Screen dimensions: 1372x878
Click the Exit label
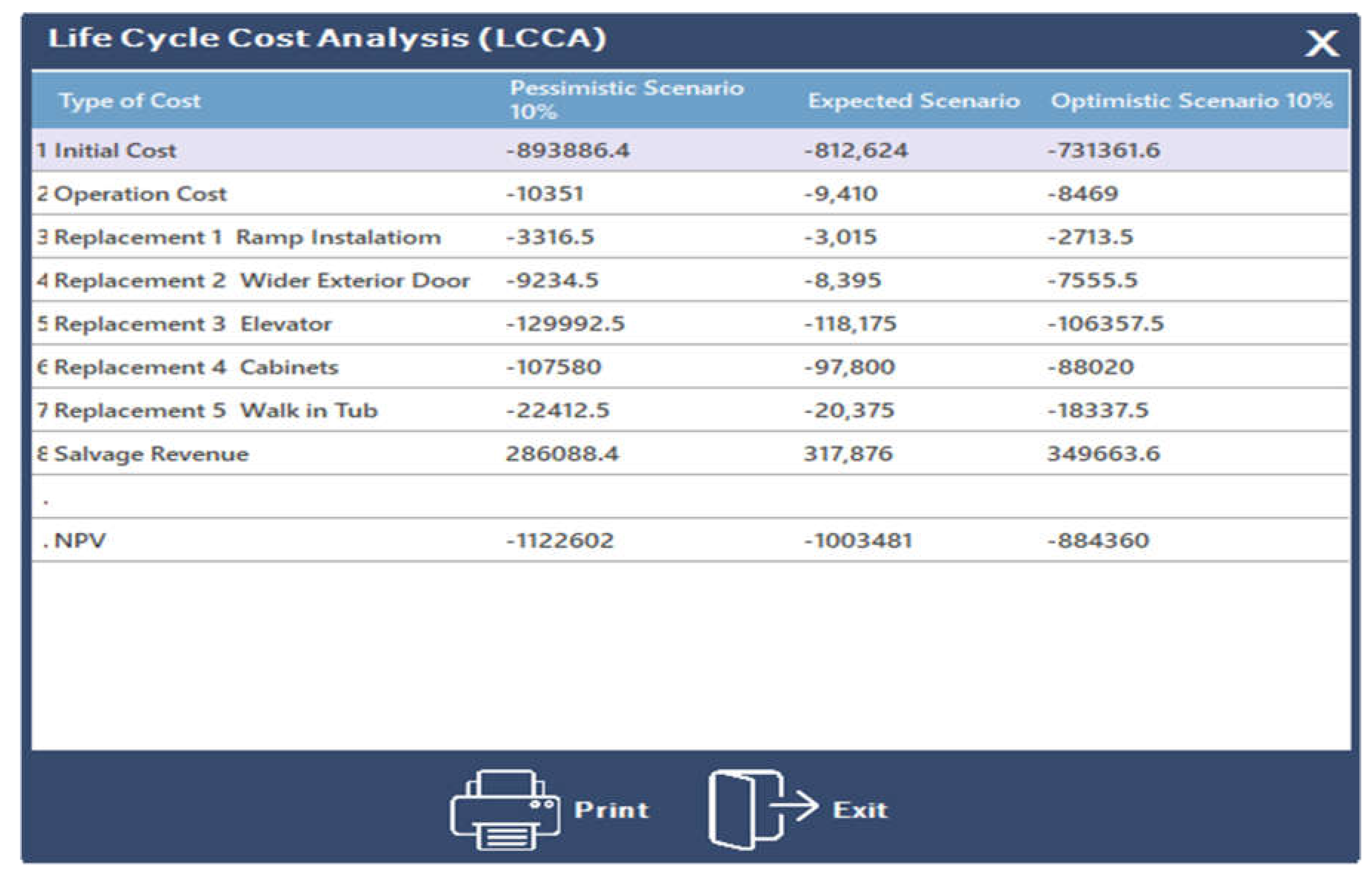pyautogui.click(x=860, y=810)
